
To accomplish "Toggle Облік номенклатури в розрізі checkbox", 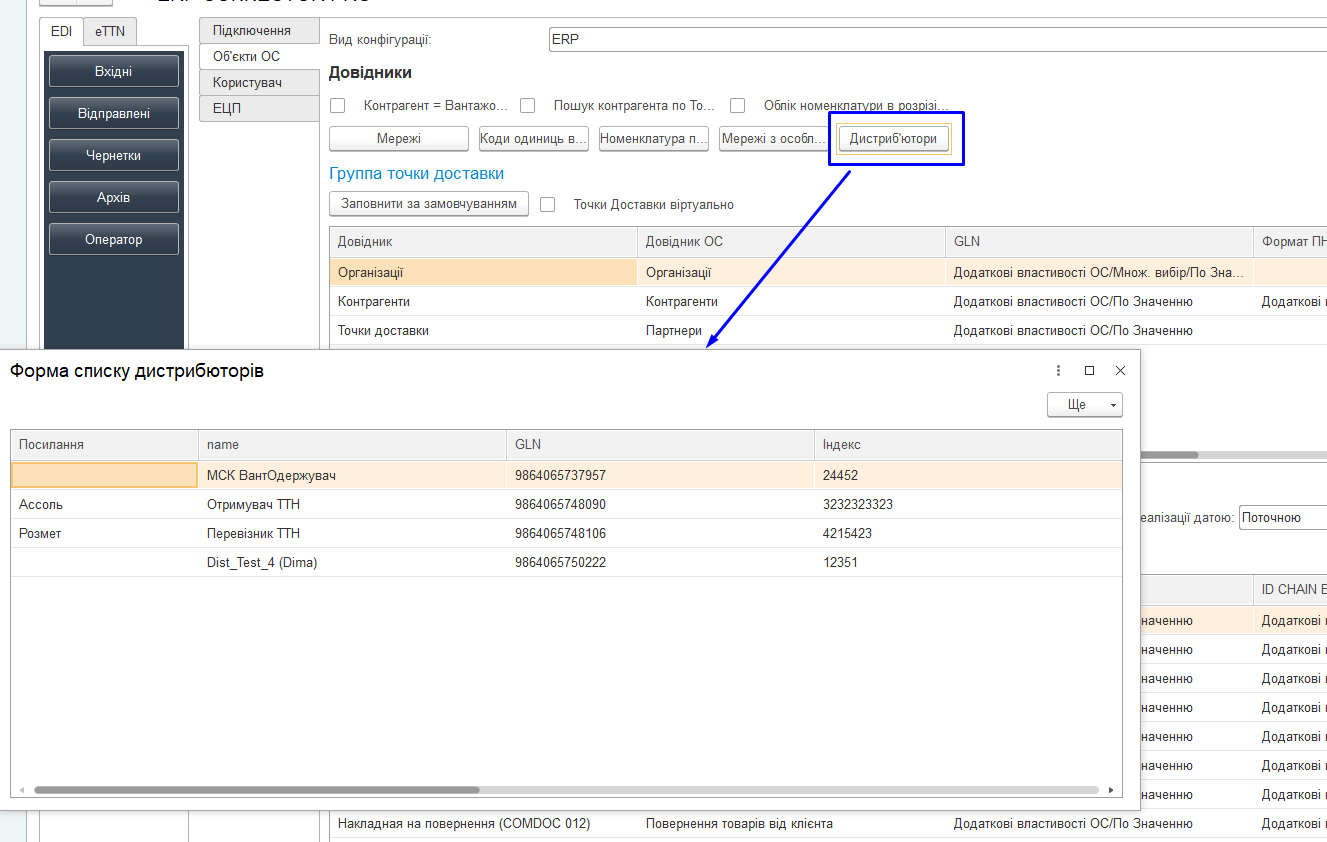I will 738,106.
